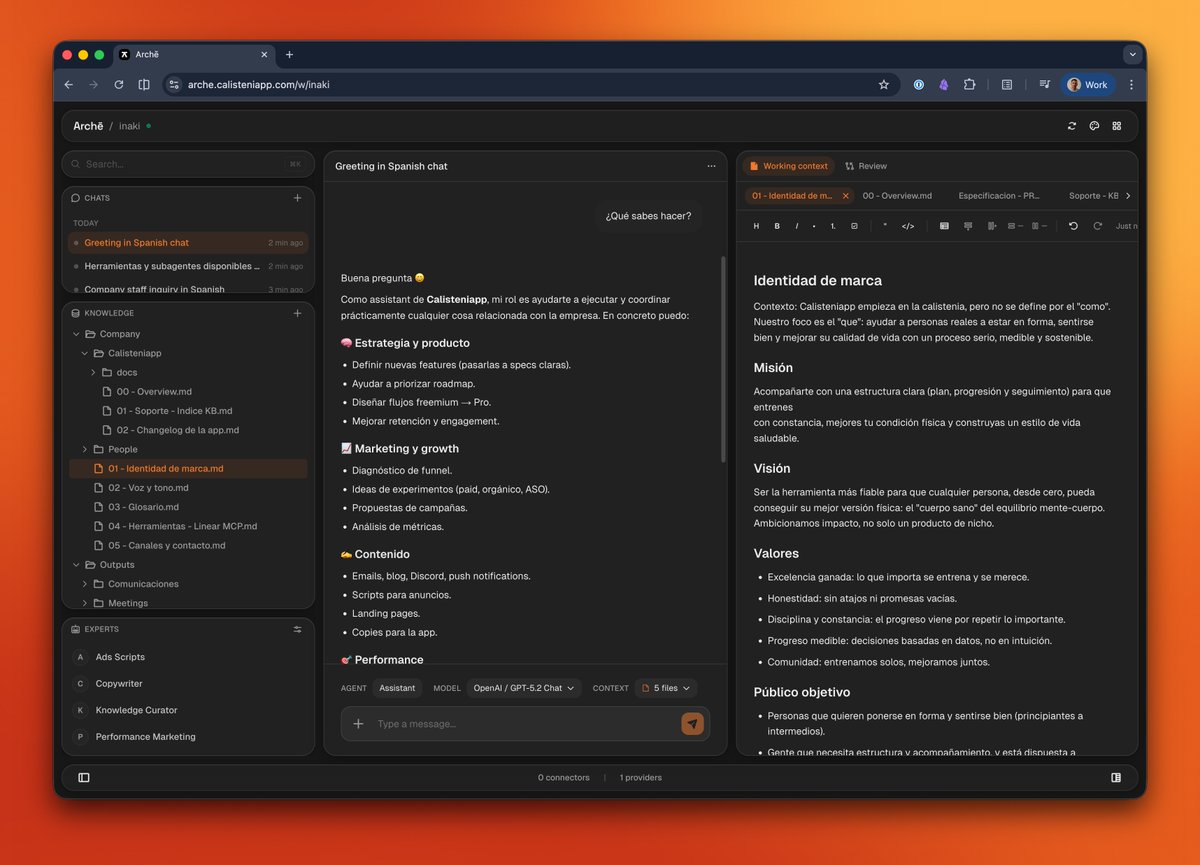
Task: Insert blockquote from editor toolbar
Action: point(885,226)
